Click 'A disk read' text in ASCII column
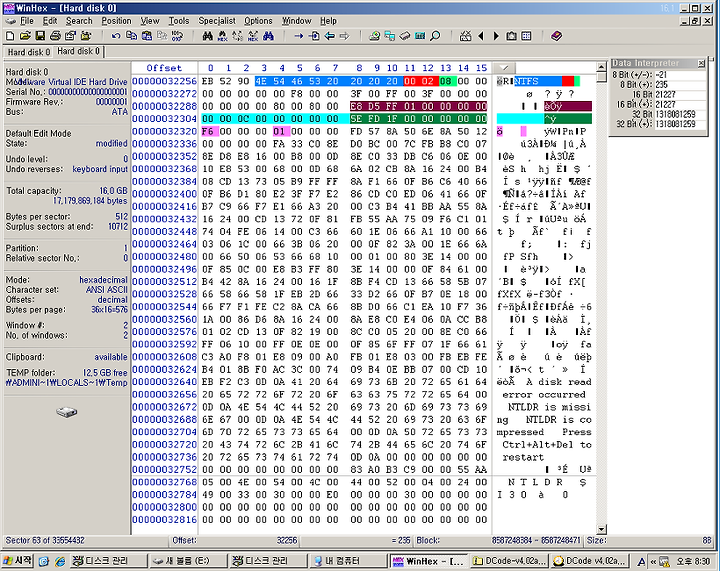This screenshot has height=571, width=720. pyautogui.click(x=559, y=382)
